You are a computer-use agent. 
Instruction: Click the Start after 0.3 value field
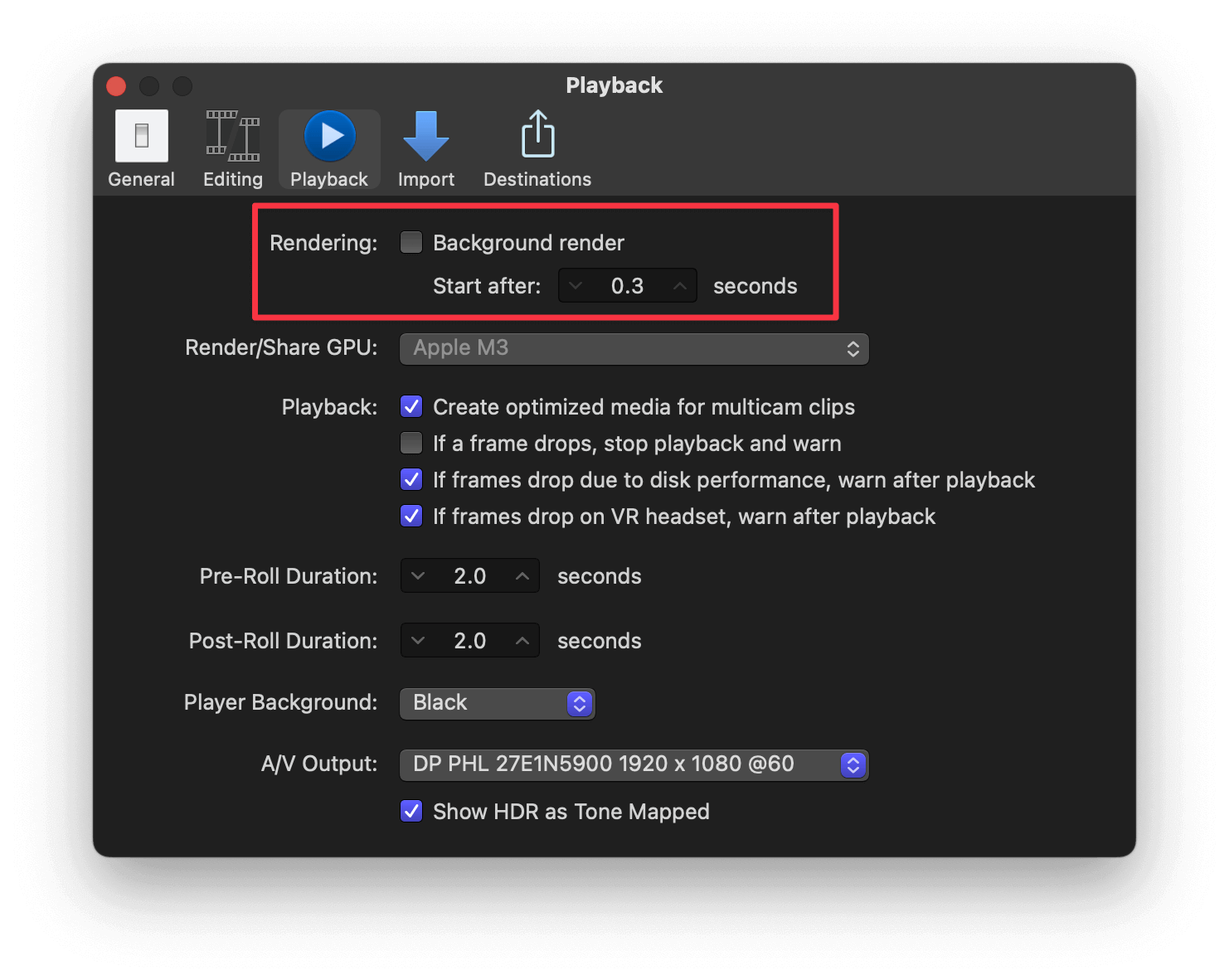628,286
